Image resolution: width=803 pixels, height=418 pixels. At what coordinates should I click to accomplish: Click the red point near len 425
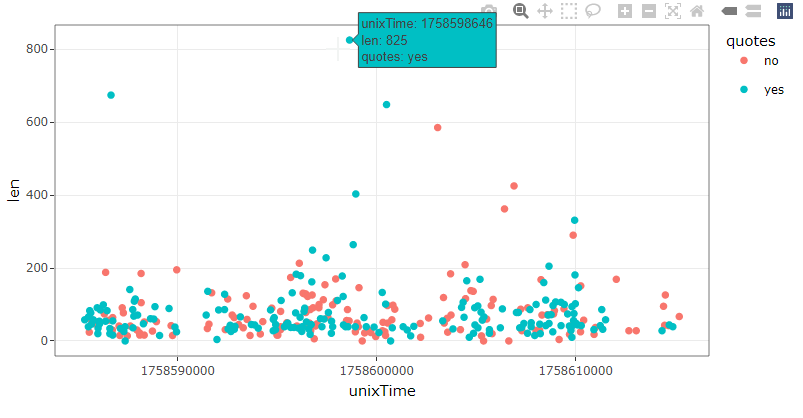pos(514,186)
